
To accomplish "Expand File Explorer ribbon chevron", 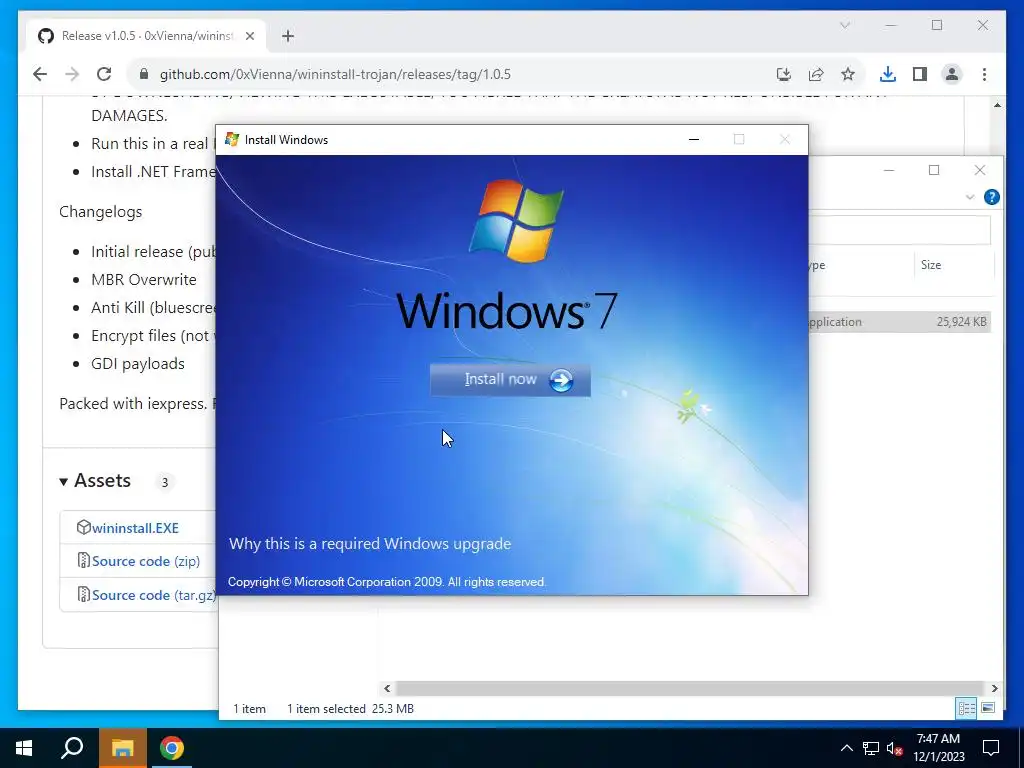I will pyautogui.click(x=970, y=197).
